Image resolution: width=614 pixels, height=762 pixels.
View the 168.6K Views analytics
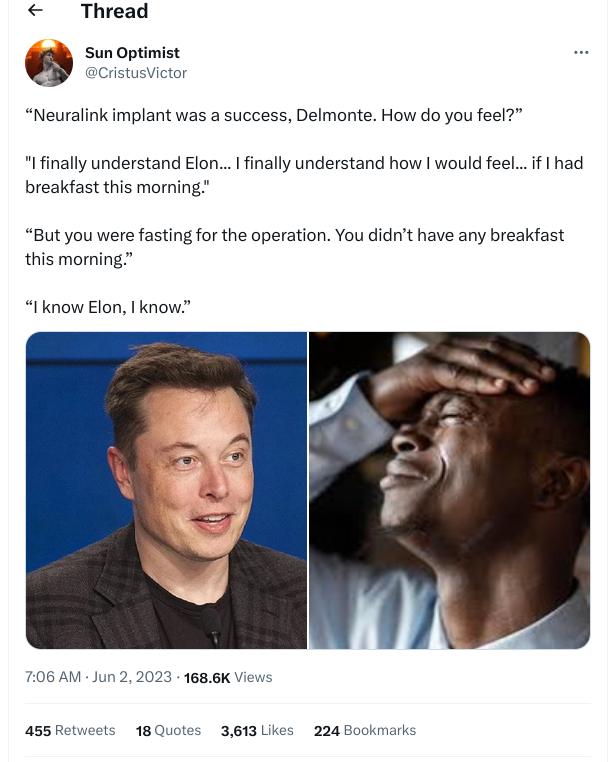pyautogui.click(x=228, y=677)
